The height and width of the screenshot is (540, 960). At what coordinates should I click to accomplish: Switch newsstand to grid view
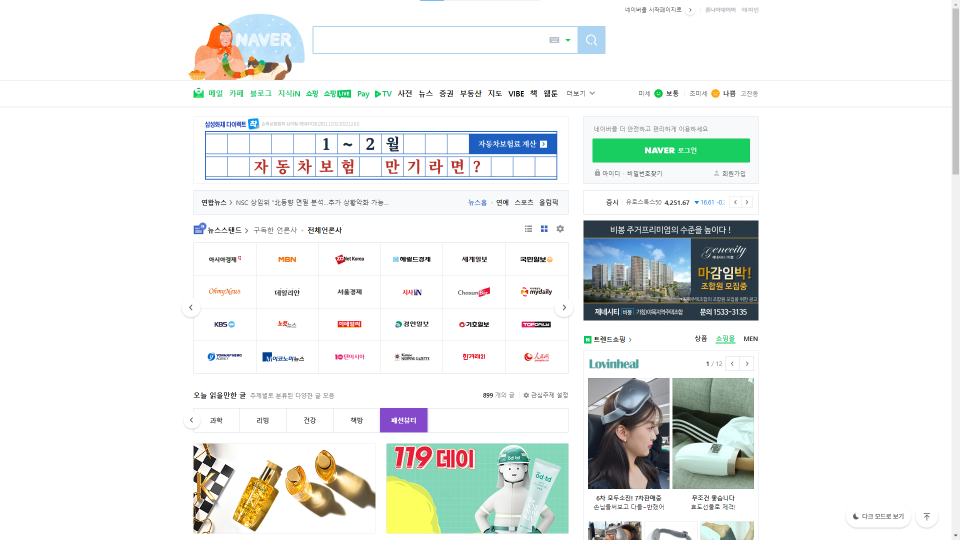click(544, 229)
